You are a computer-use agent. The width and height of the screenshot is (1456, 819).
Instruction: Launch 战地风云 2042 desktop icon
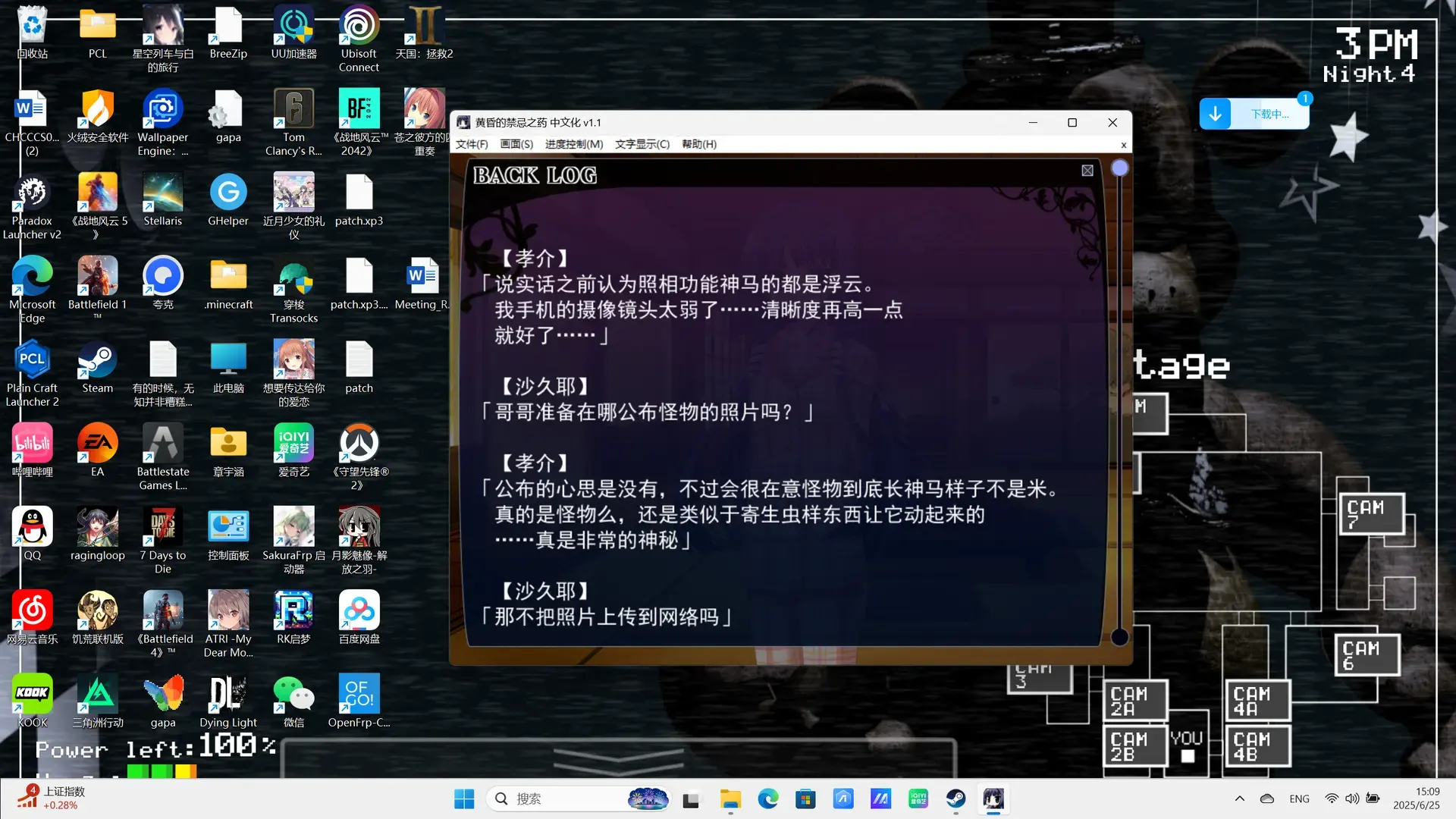click(359, 121)
